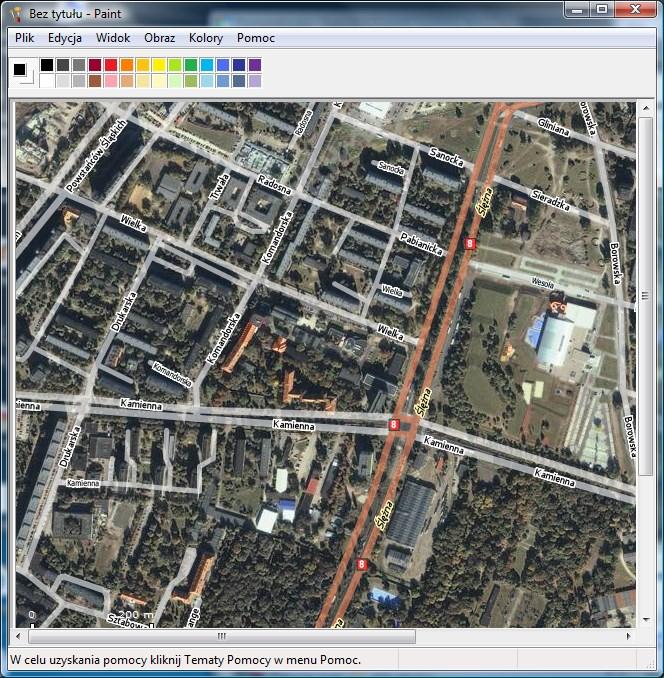
Task: Click the horizontal scrollbar left arrow
Action: [x=19, y=636]
